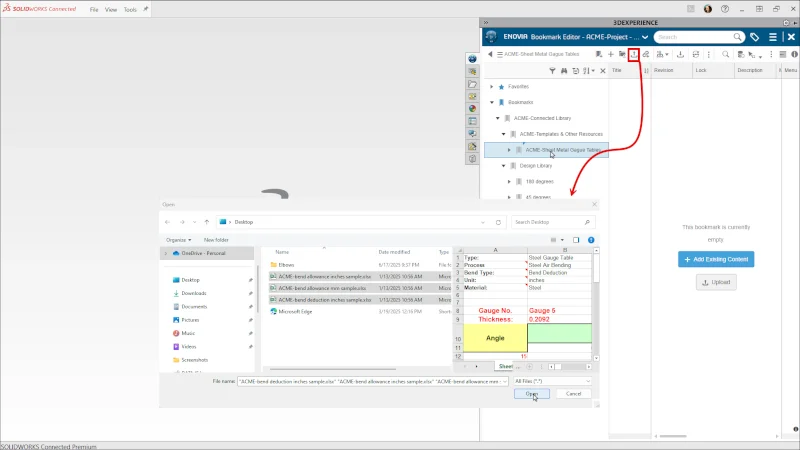Click the tag icon beside the search box
The width and height of the screenshot is (800, 450).
pyautogui.click(x=755, y=37)
